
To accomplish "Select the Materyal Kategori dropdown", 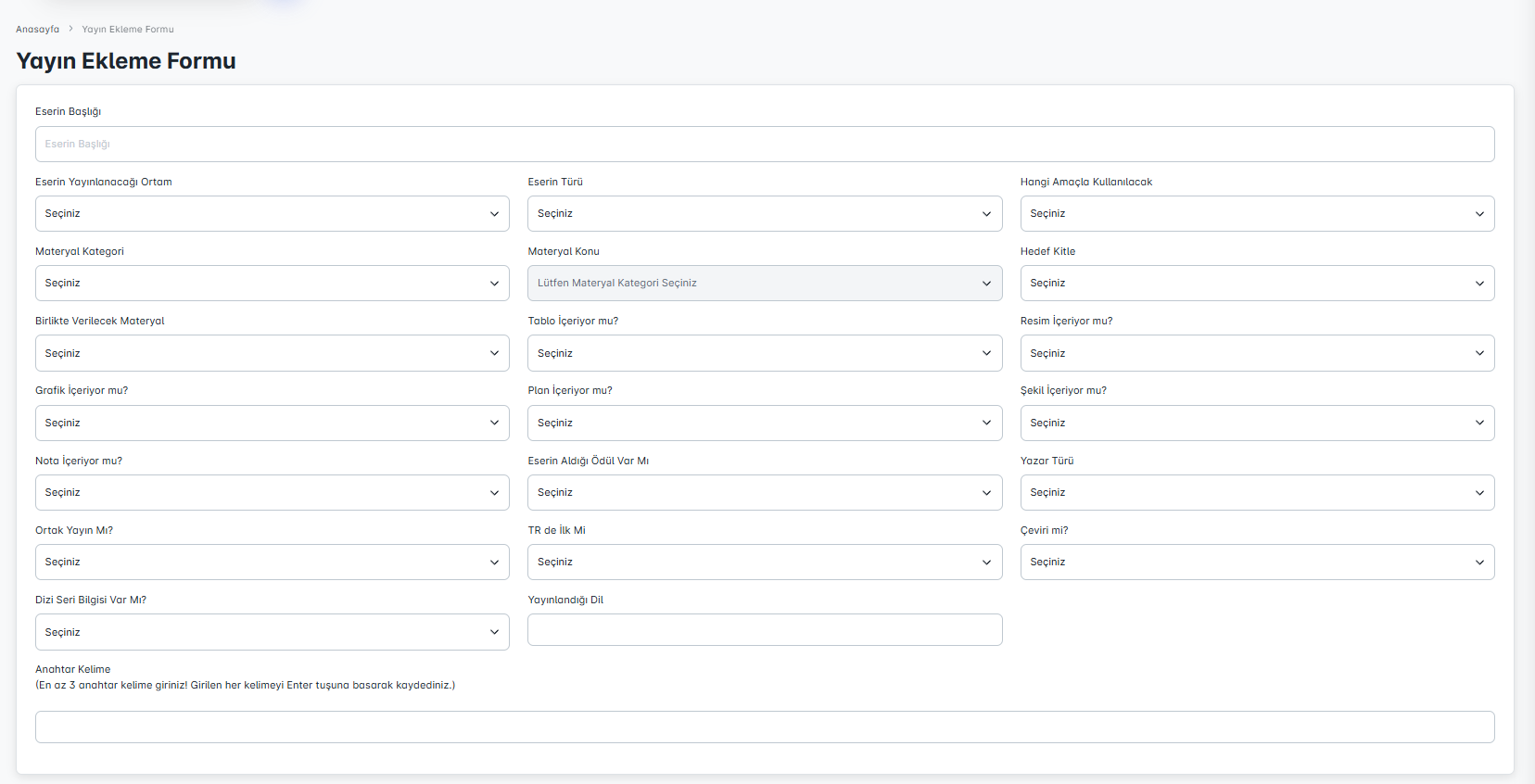I will click(x=272, y=284).
